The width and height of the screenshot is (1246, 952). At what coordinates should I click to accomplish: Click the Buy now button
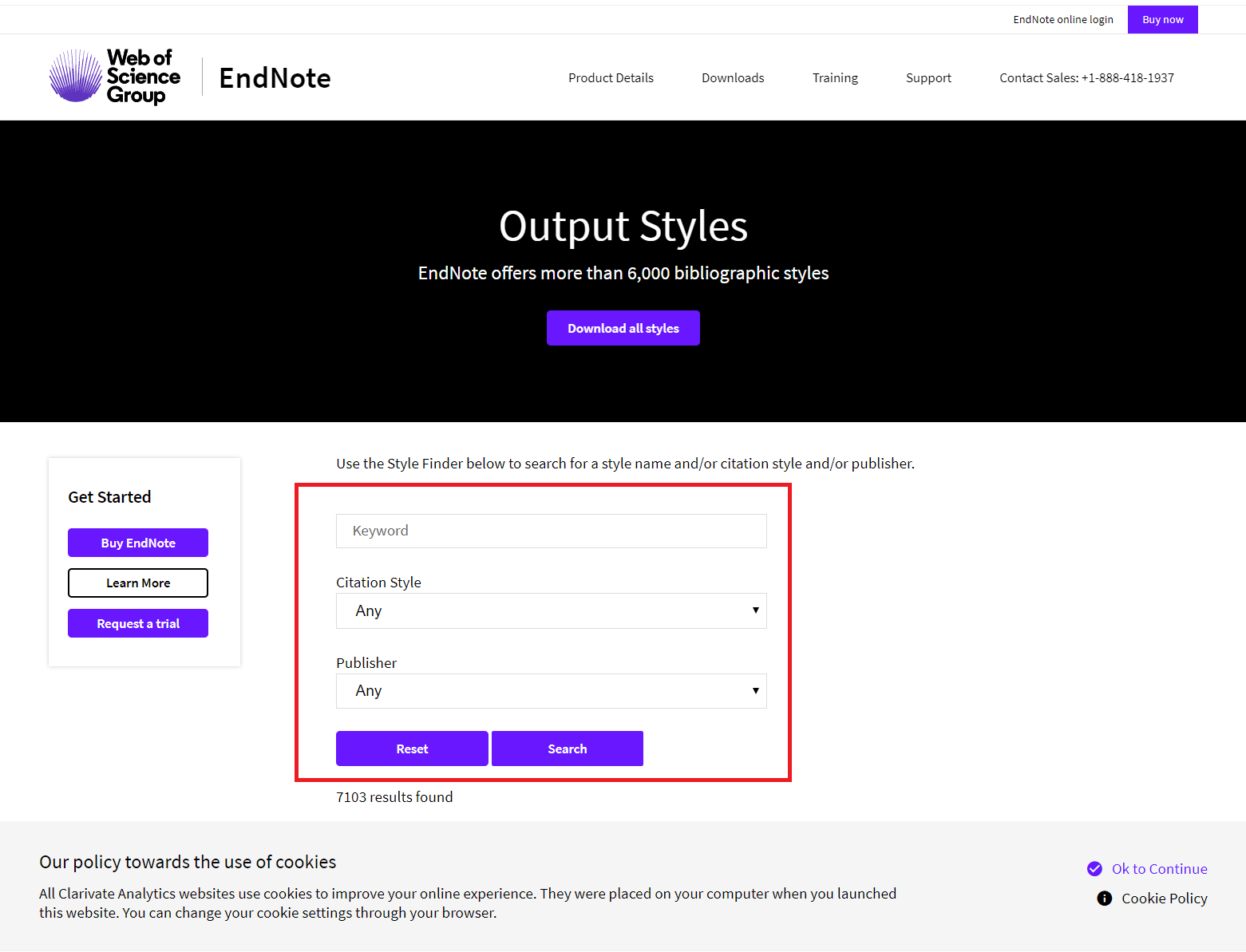(1162, 19)
